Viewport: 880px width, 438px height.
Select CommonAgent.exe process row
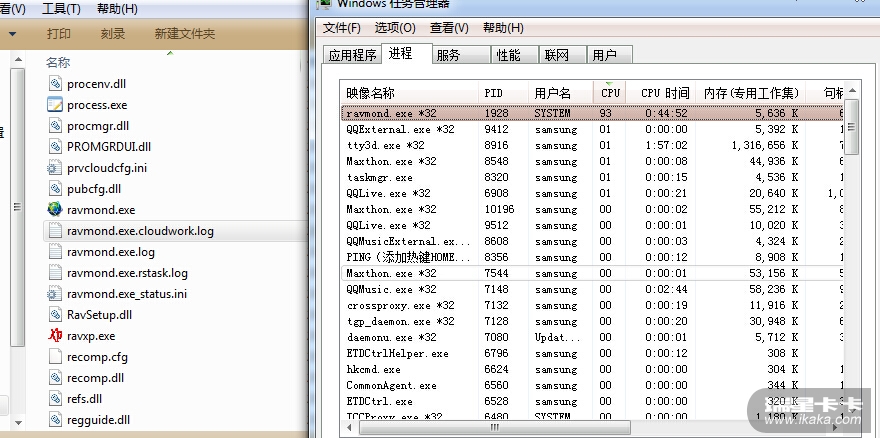[592, 385]
